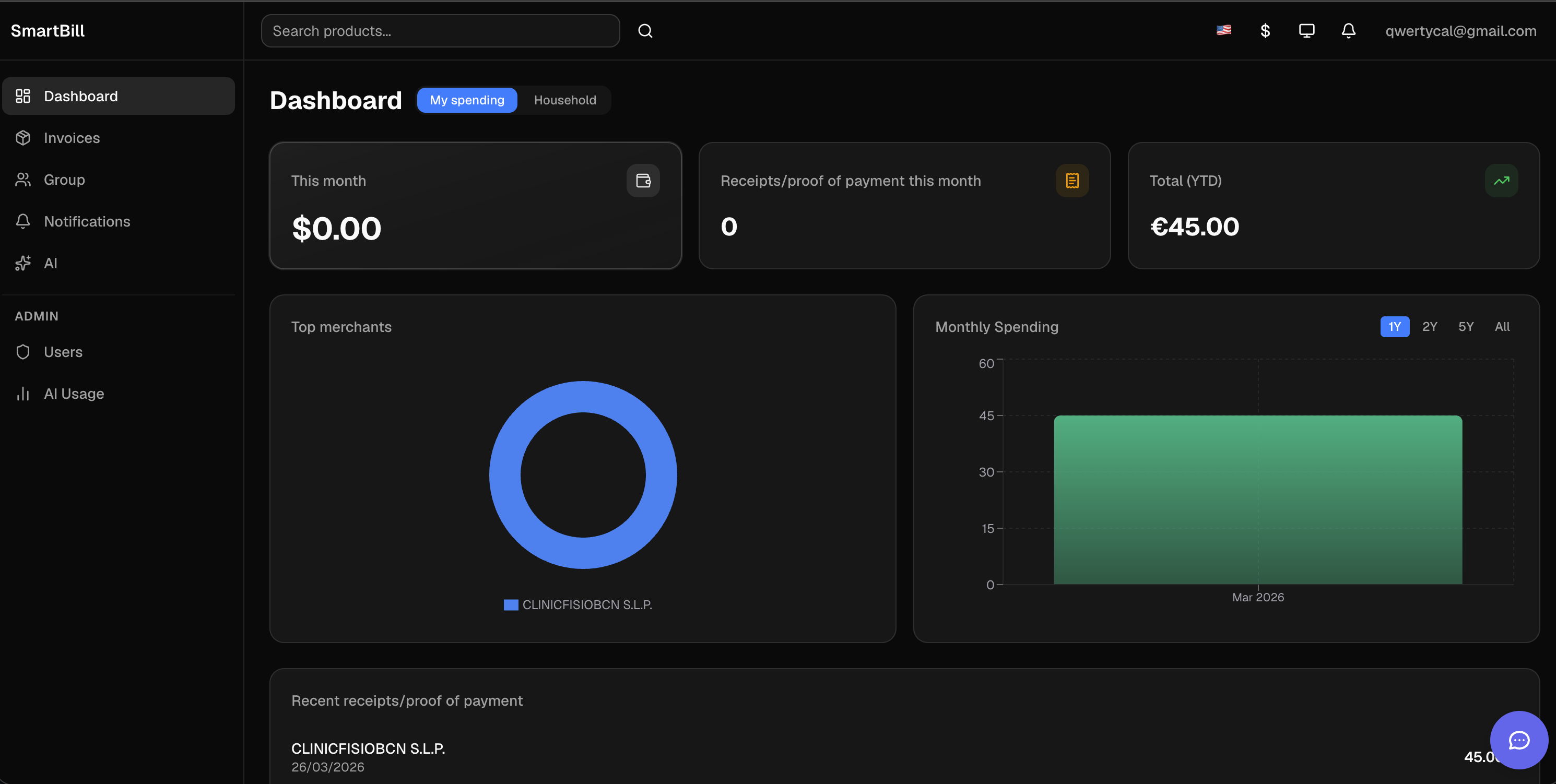
Task: Click the search magnifier icon
Action: (x=645, y=31)
